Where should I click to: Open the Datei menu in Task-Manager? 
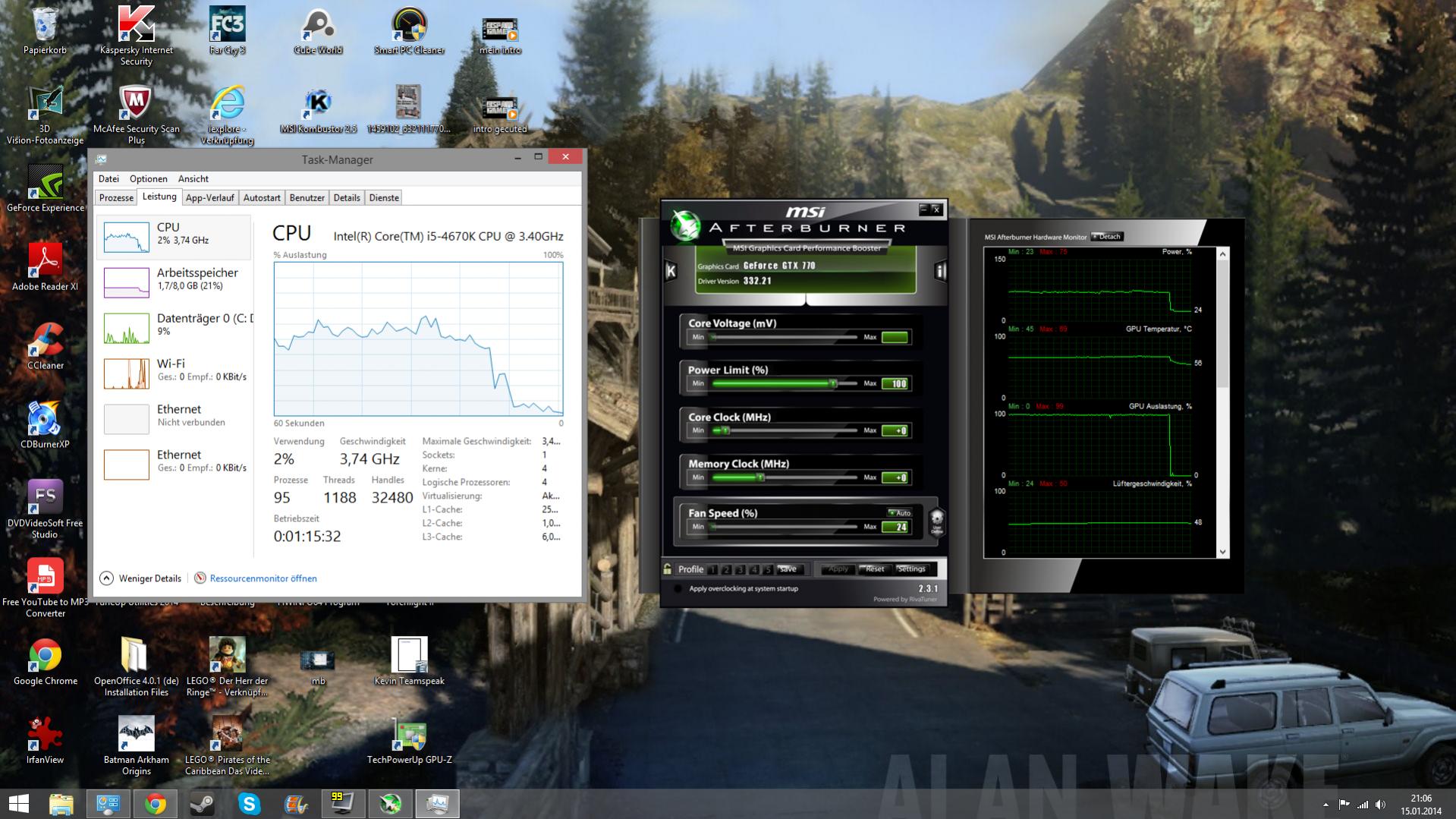tap(108, 179)
